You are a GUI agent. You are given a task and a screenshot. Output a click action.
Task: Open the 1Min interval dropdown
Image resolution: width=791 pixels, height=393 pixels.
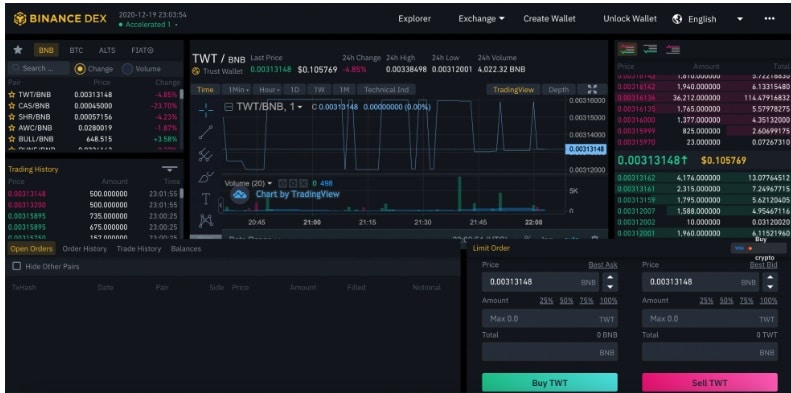[x=236, y=89]
